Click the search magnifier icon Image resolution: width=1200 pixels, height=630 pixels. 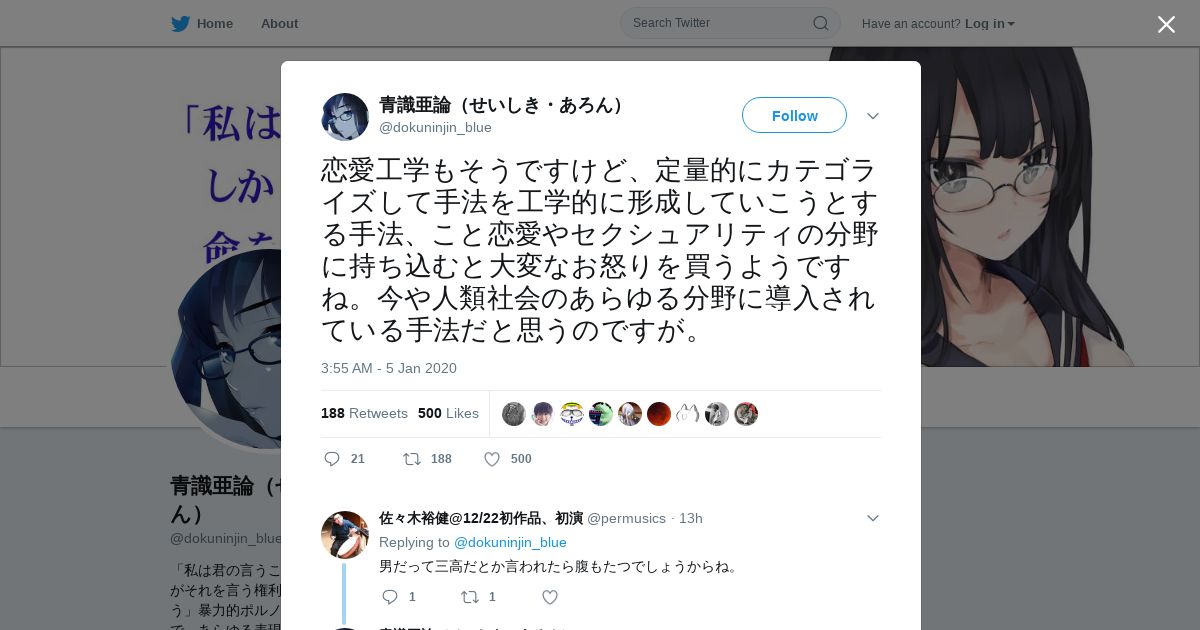pyautogui.click(x=820, y=23)
